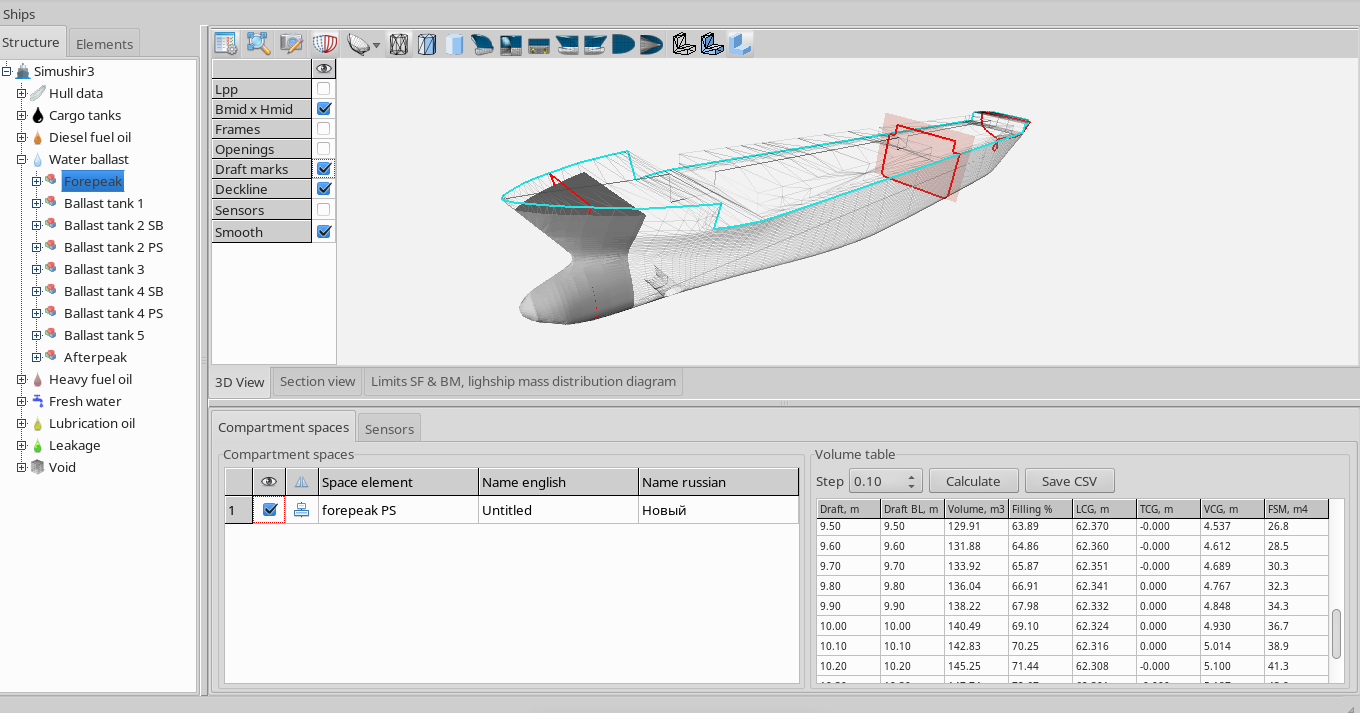The image size is (1360, 713).
Task: Click the Space element column header
Action: coord(398,482)
